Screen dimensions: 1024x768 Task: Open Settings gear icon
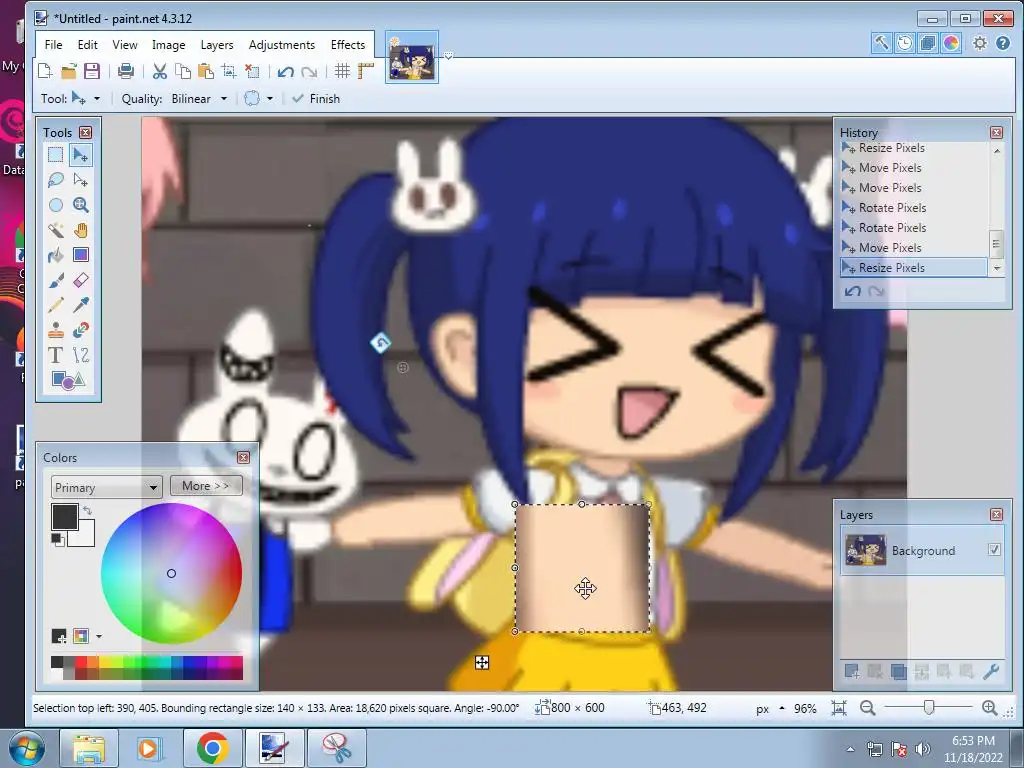point(980,43)
